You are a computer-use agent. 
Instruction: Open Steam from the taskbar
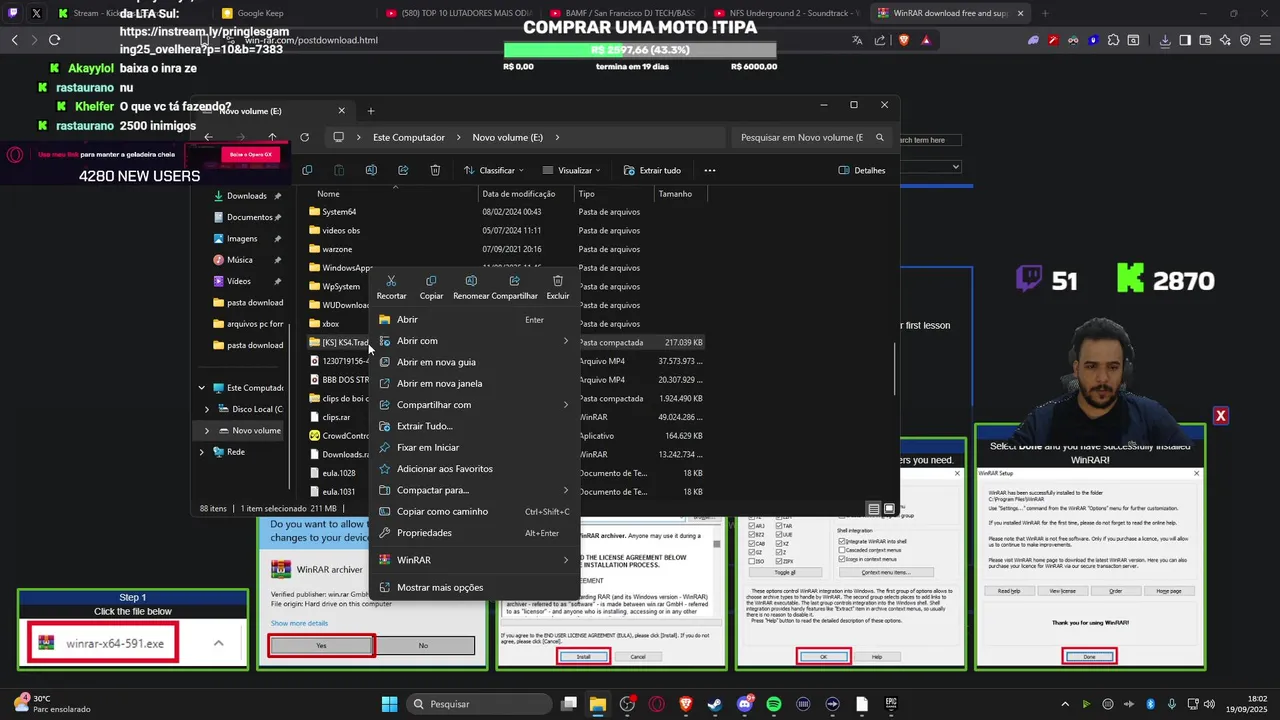click(x=715, y=704)
